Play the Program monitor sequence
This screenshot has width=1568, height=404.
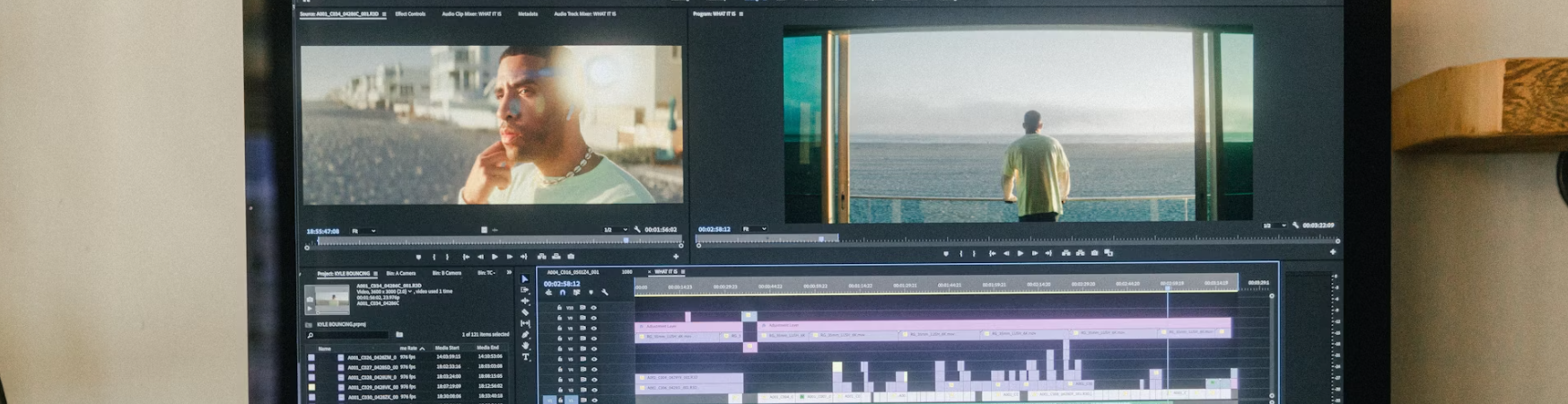point(1021,253)
